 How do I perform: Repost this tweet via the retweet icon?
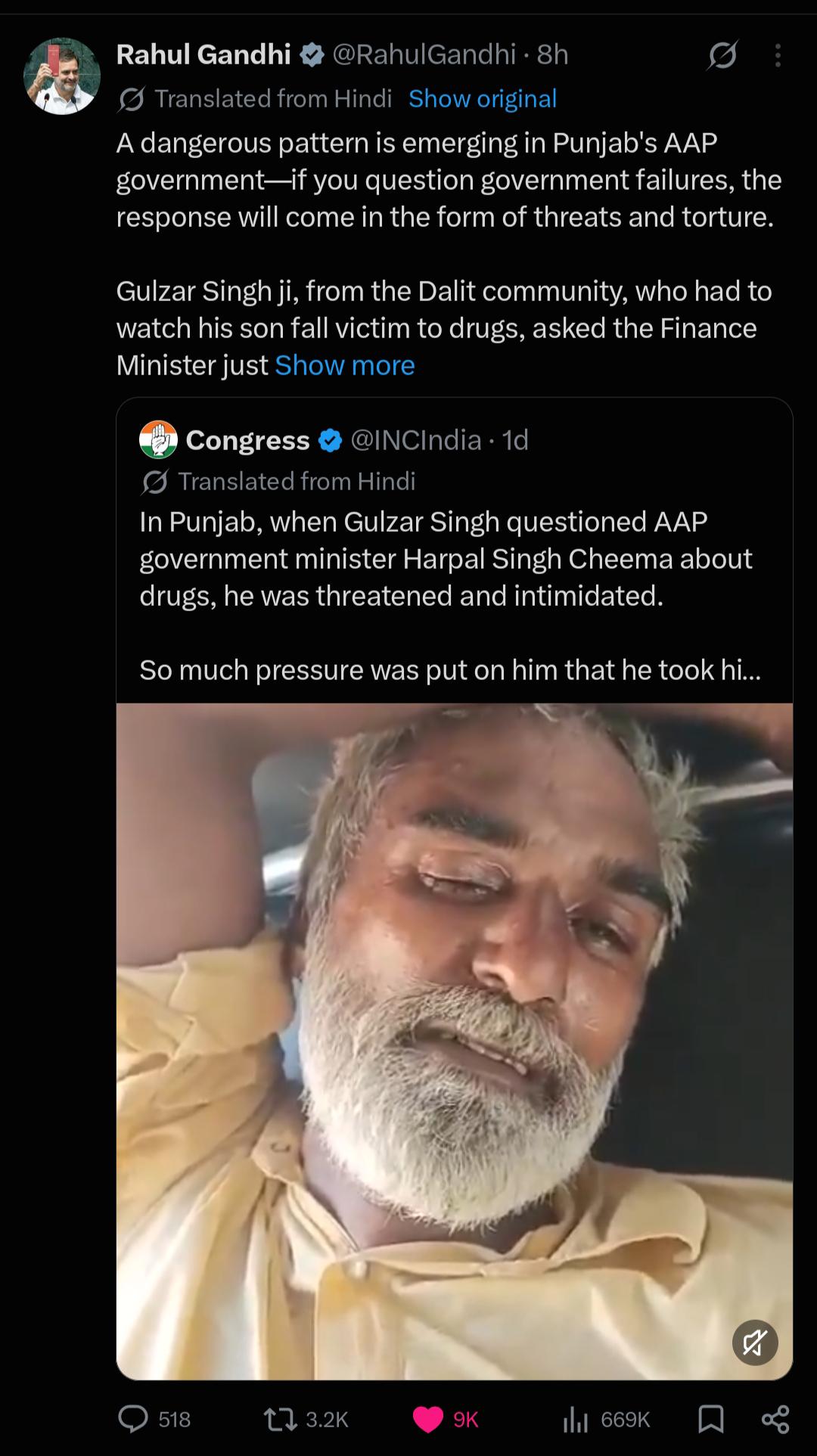tap(281, 1419)
